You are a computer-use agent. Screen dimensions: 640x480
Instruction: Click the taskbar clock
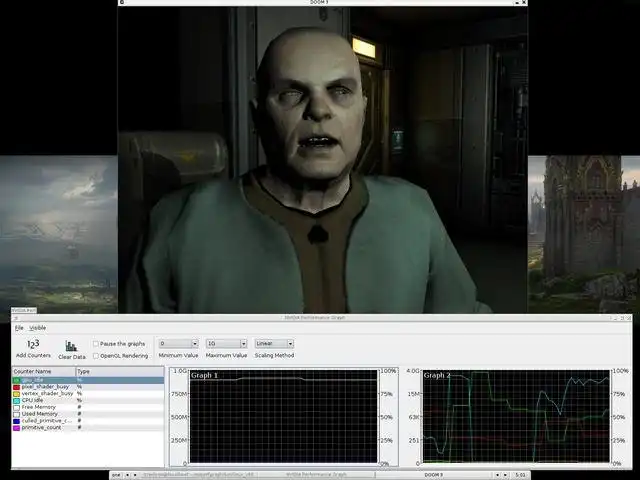520,476
